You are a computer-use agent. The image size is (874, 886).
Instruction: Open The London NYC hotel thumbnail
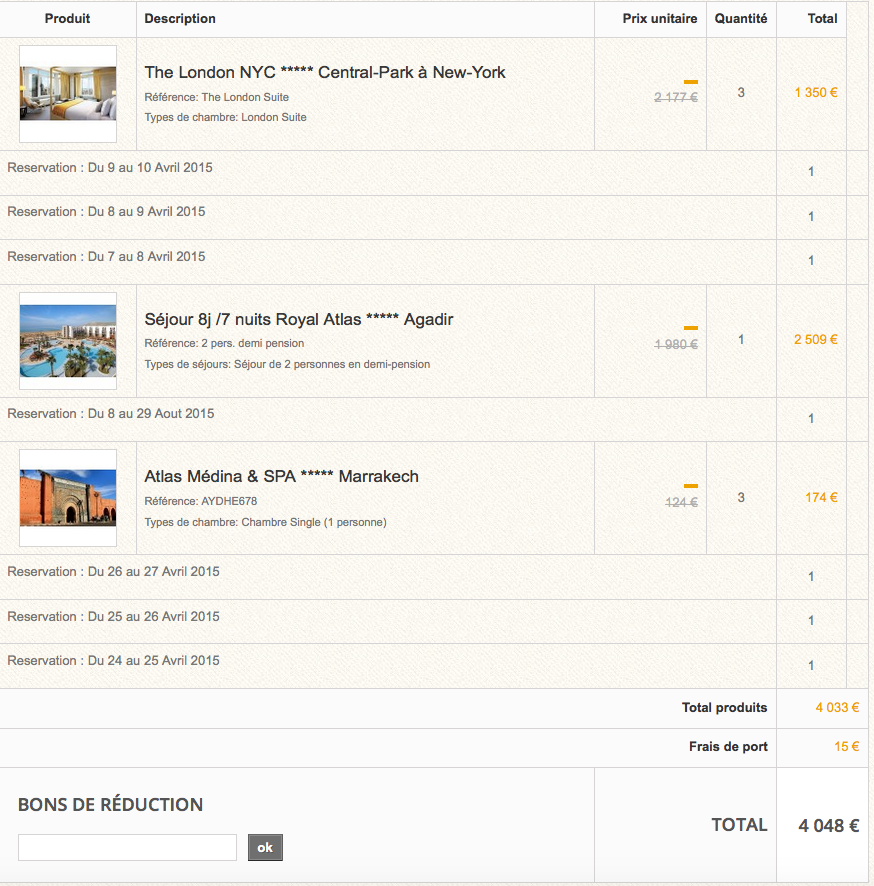68,94
